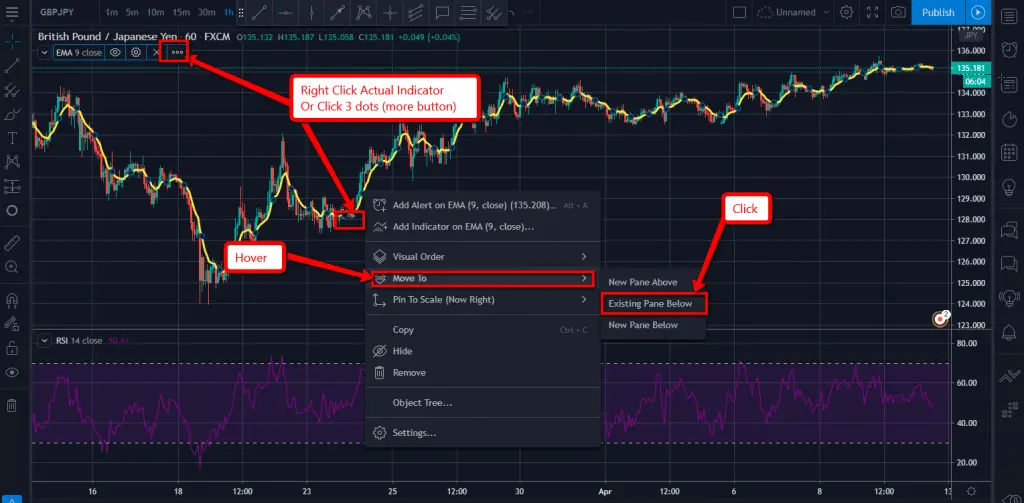The width and height of the screenshot is (1024, 503).
Task: Open the main hamburger menu
Action: point(12,12)
